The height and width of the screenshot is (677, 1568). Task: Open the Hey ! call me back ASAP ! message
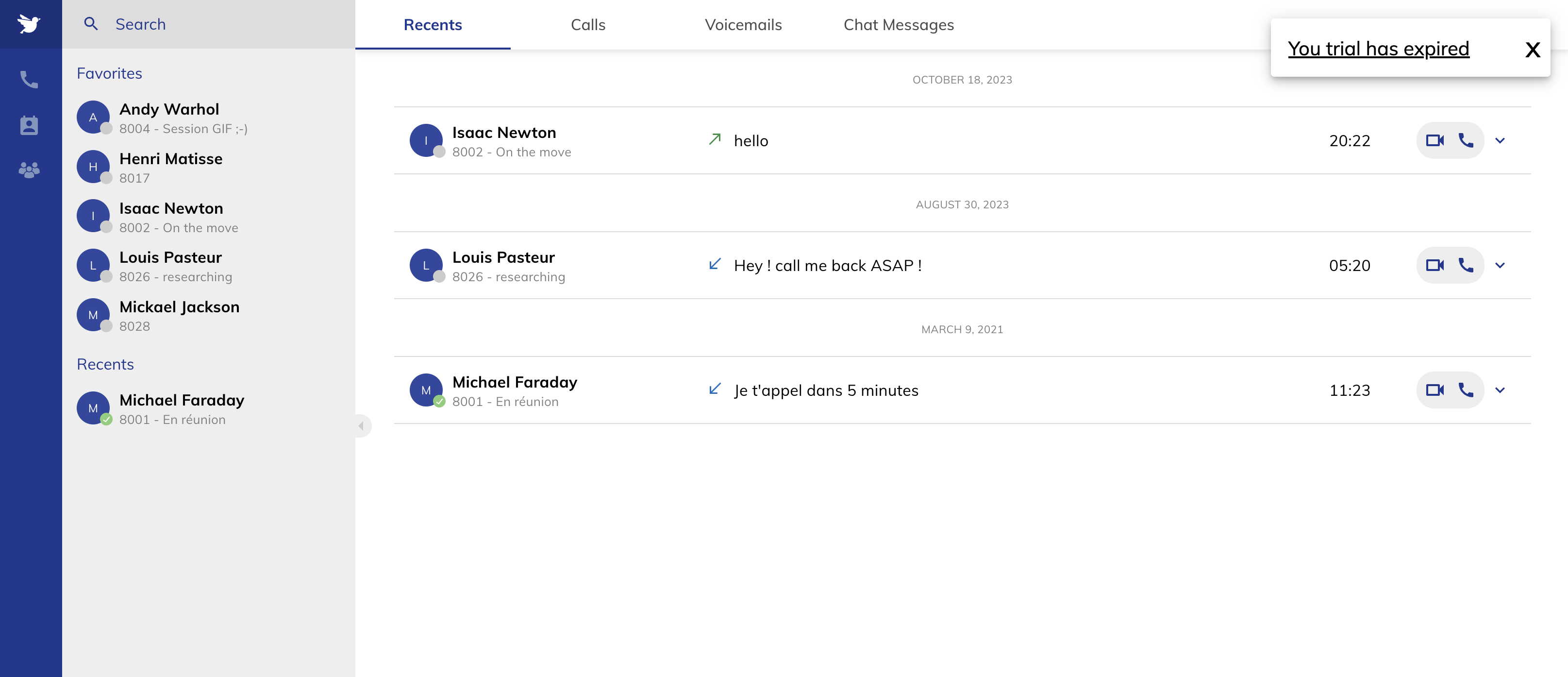tap(828, 266)
